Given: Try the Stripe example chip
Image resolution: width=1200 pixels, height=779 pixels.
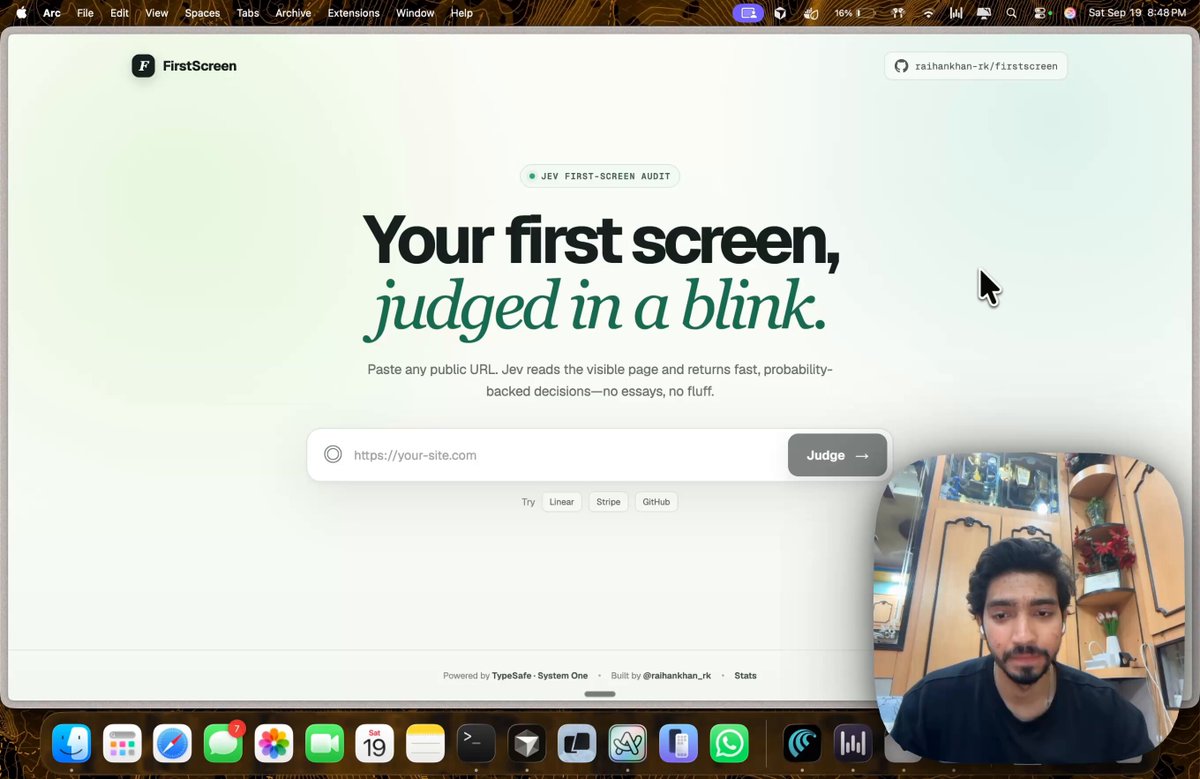Looking at the screenshot, I should click(x=608, y=502).
